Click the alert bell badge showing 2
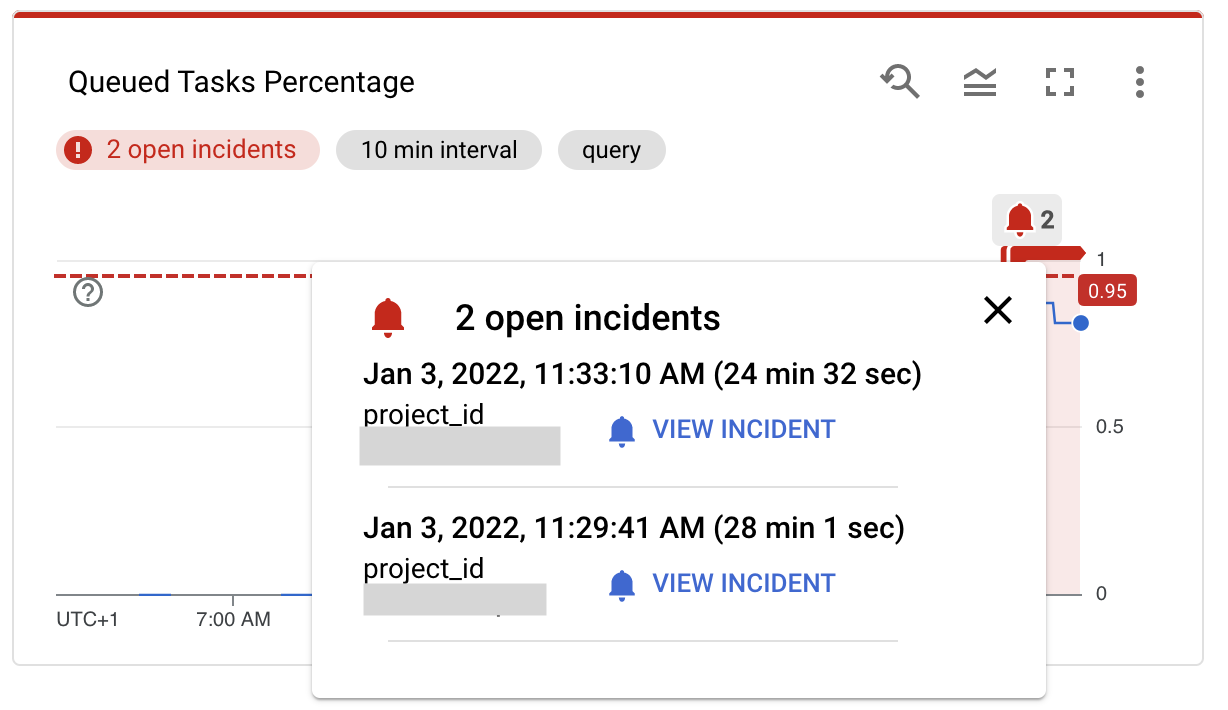This screenshot has width=1228, height=710. pyautogui.click(x=1027, y=218)
